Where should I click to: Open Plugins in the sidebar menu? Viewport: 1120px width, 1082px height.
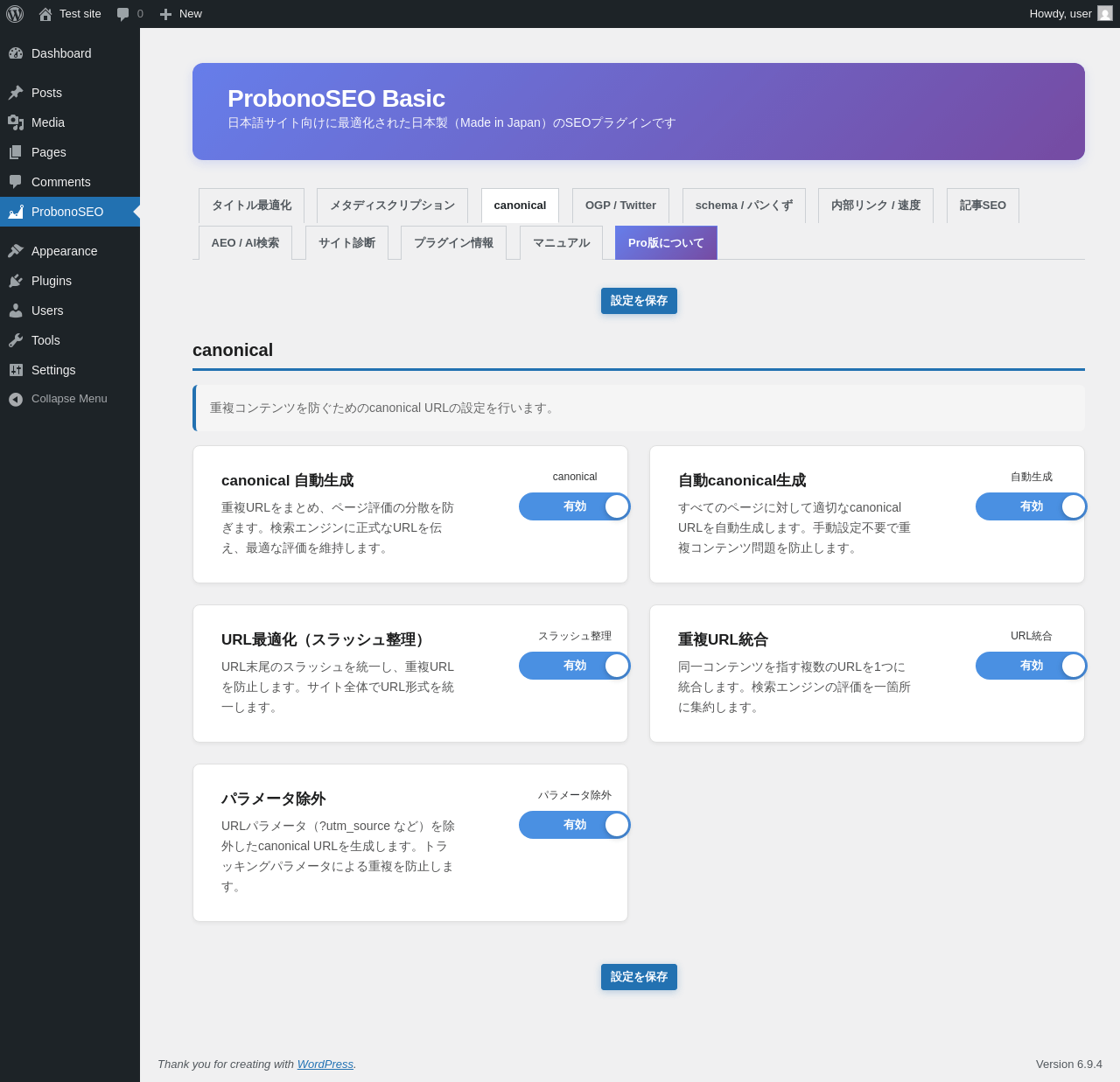pyautogui.click(x=70, y=281)
